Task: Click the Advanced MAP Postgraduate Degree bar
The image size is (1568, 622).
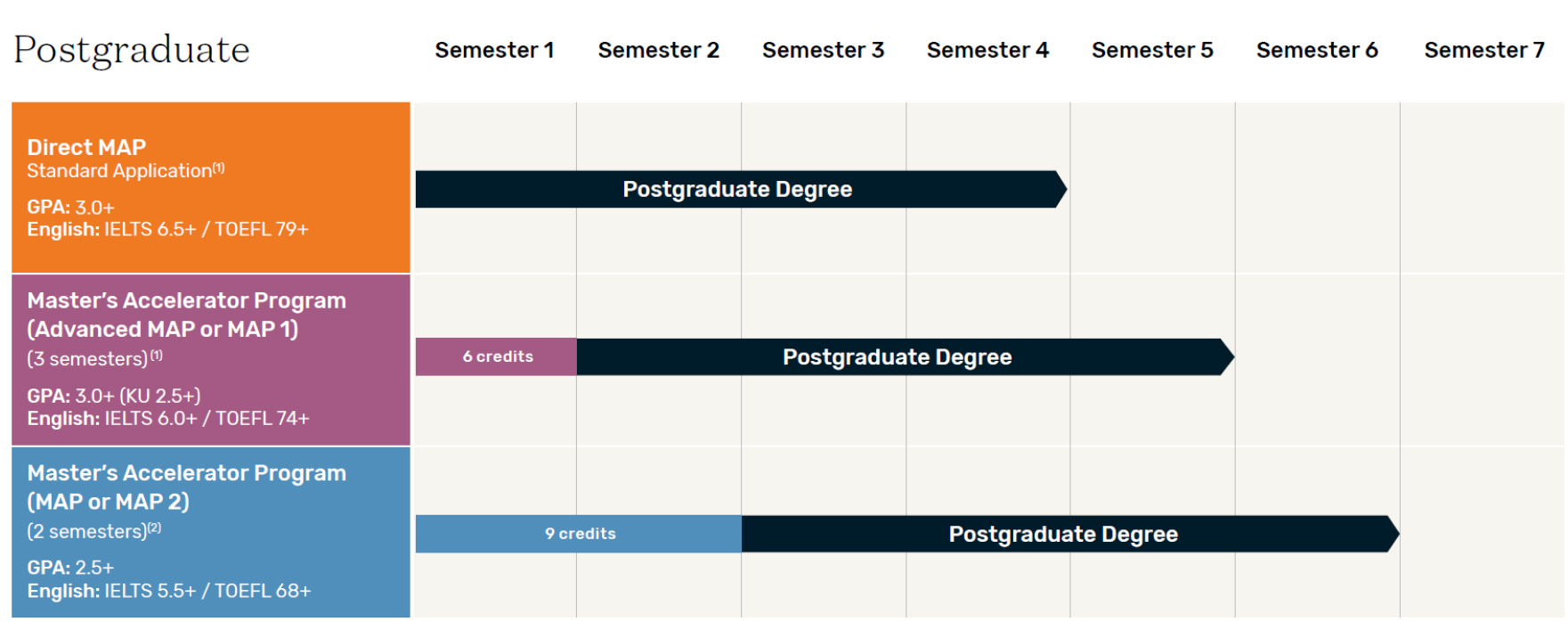Action: (905, 356)
